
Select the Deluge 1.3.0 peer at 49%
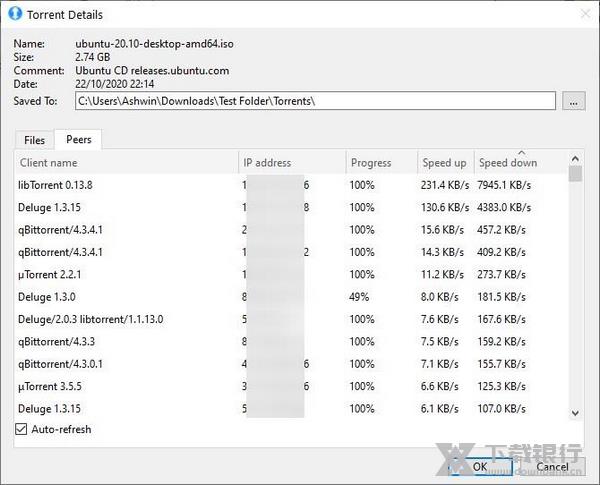point(120,297)
